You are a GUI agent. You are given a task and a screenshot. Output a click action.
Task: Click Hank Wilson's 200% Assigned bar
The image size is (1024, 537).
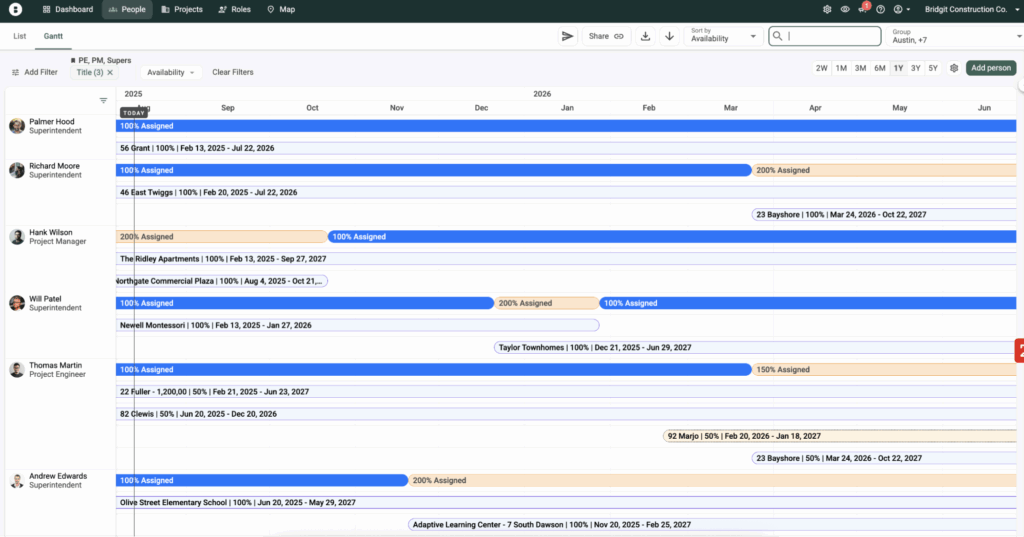click(x=221, y=236)
